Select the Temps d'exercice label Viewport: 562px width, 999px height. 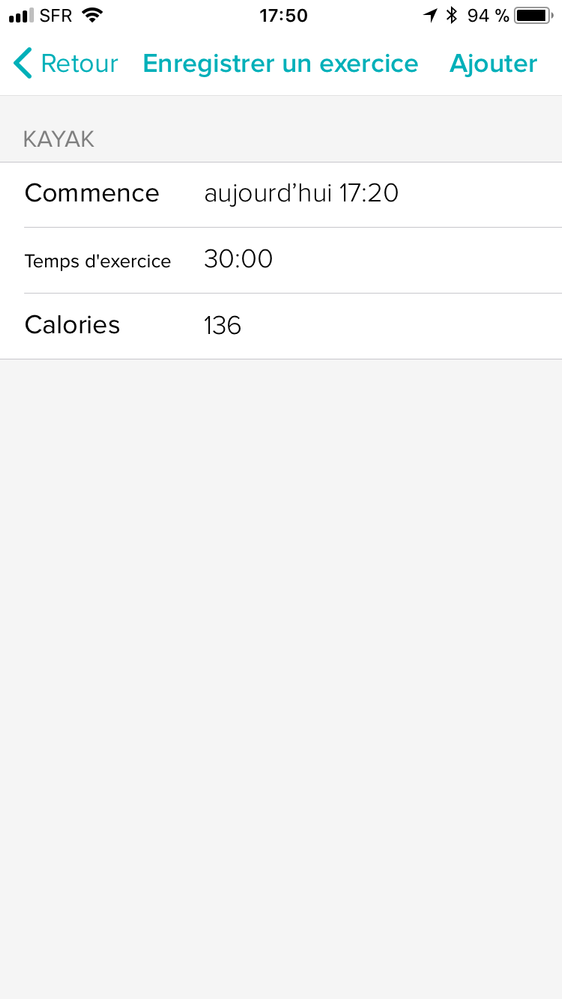[97, 261]
